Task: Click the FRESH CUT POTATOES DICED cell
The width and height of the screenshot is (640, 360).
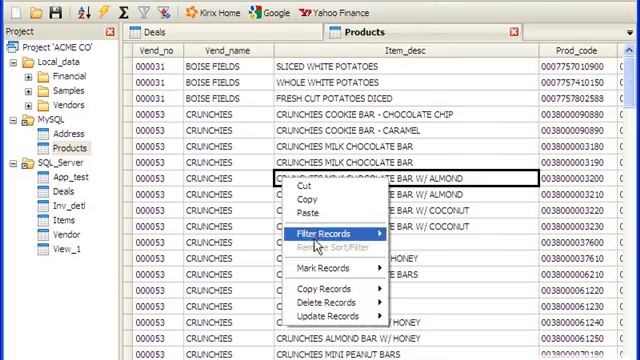Action: [x=406, y=98]
